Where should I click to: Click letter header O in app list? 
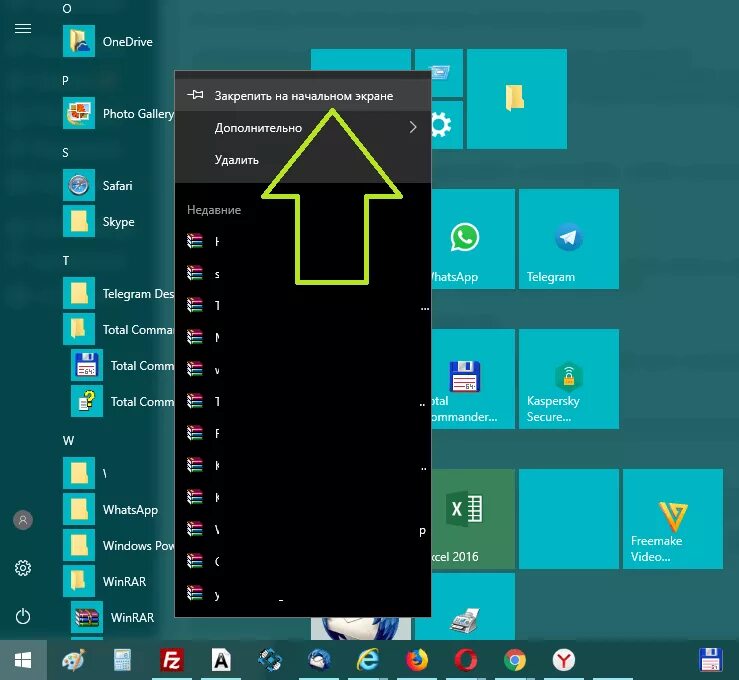pyautogui.click(x=67, y=8)
